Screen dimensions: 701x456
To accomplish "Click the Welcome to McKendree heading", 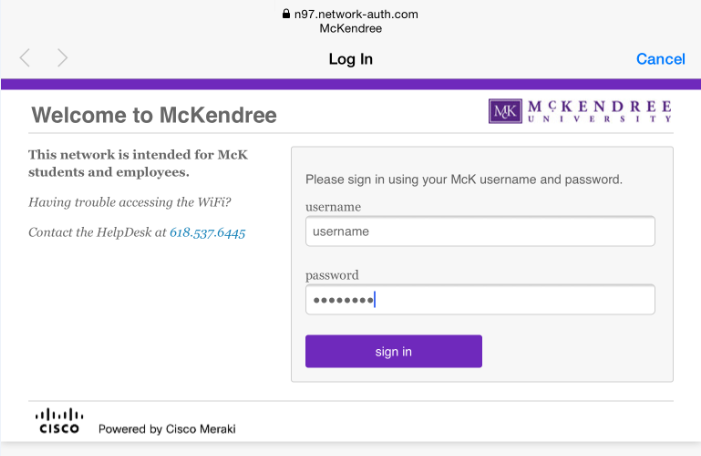I will (154, 115).
